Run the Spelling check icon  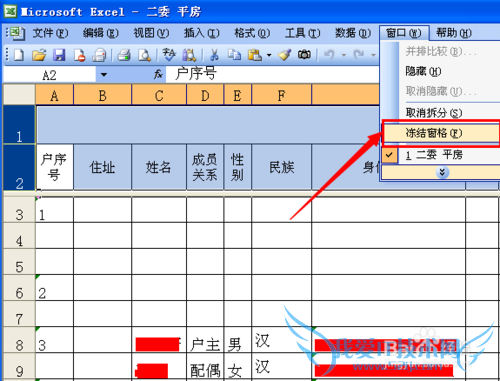point(169,55)
